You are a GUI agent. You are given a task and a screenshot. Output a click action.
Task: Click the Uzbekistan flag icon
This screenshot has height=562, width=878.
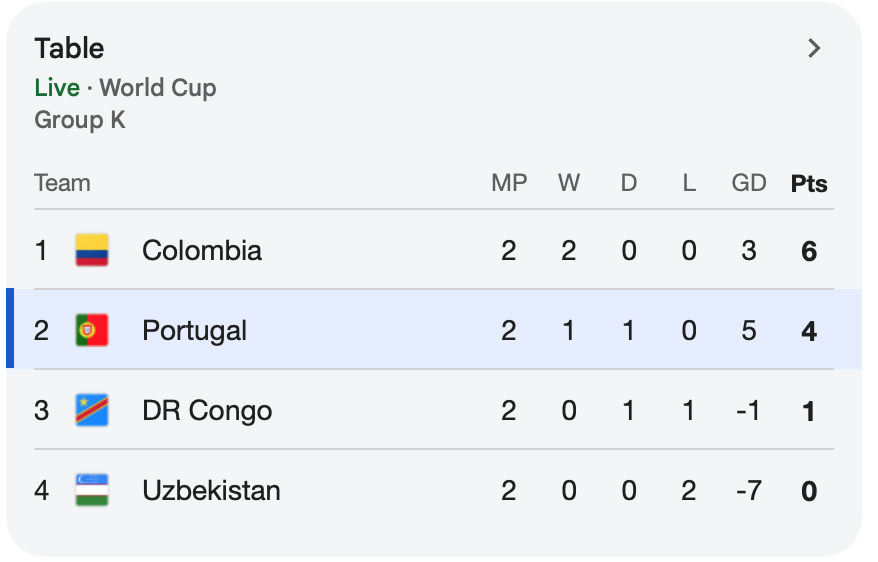(x=92, y=490)
